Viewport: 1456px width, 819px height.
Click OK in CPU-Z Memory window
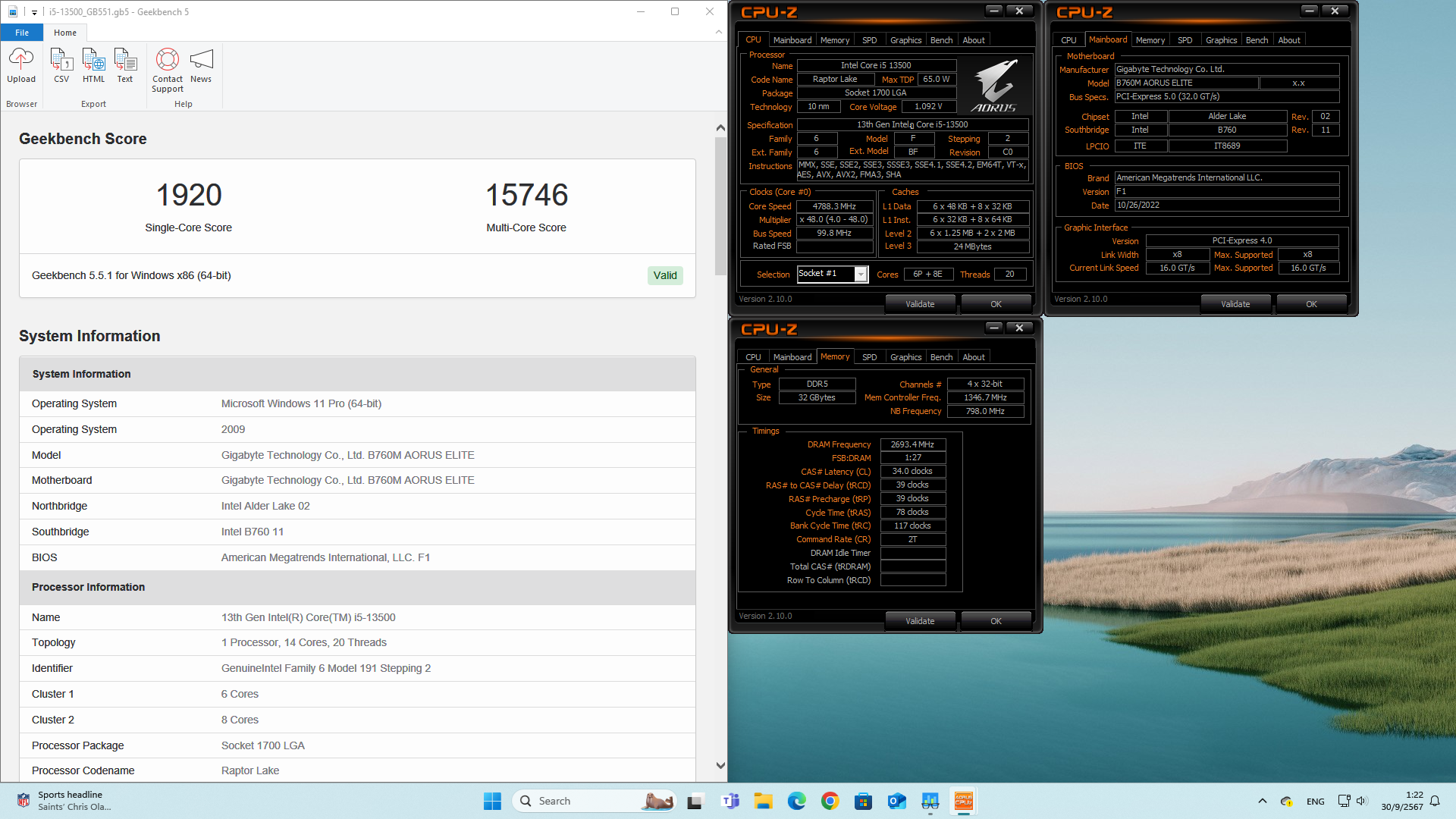pos(996,621)
